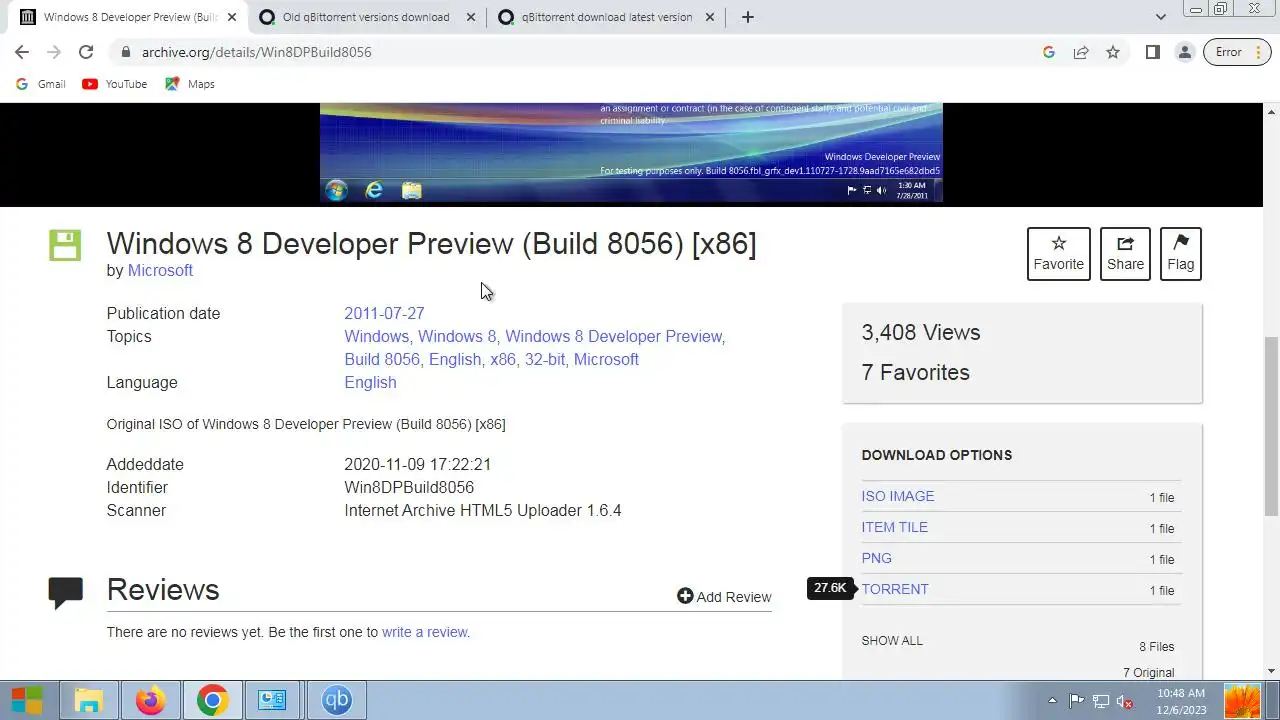Click the green floppy disk software icon
The width and height of the screenshot is (1280, 720).
click(65, 245)
